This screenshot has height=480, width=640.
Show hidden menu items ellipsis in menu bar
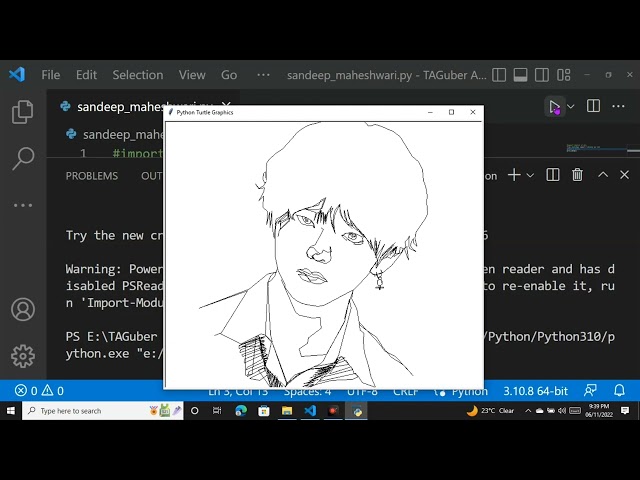point(263,75)
